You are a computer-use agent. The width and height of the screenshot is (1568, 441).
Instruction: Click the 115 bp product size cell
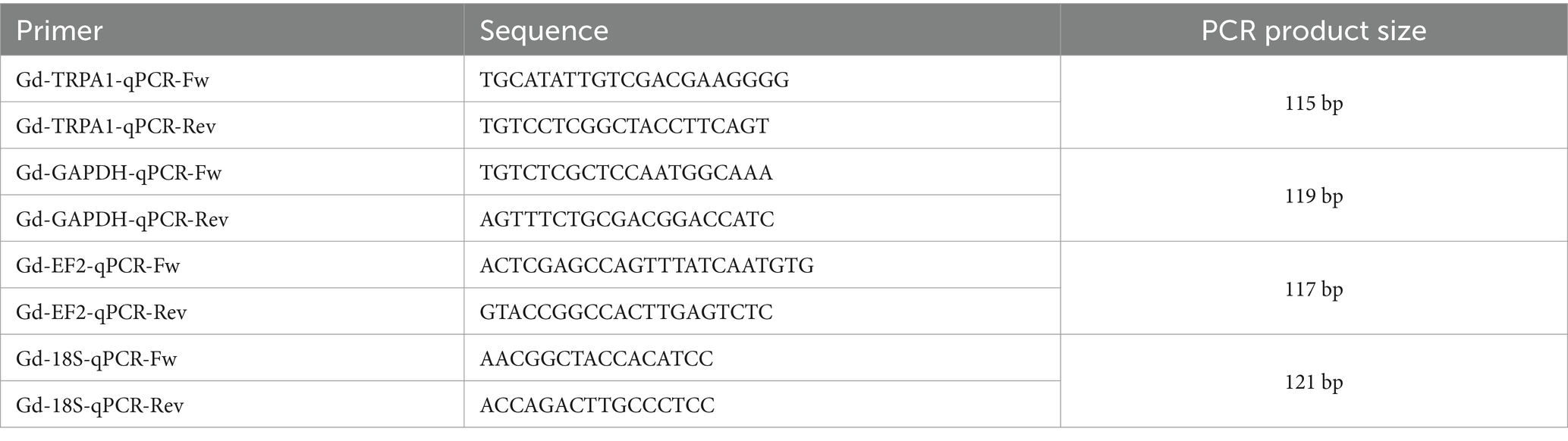[x=1314, y=103]
